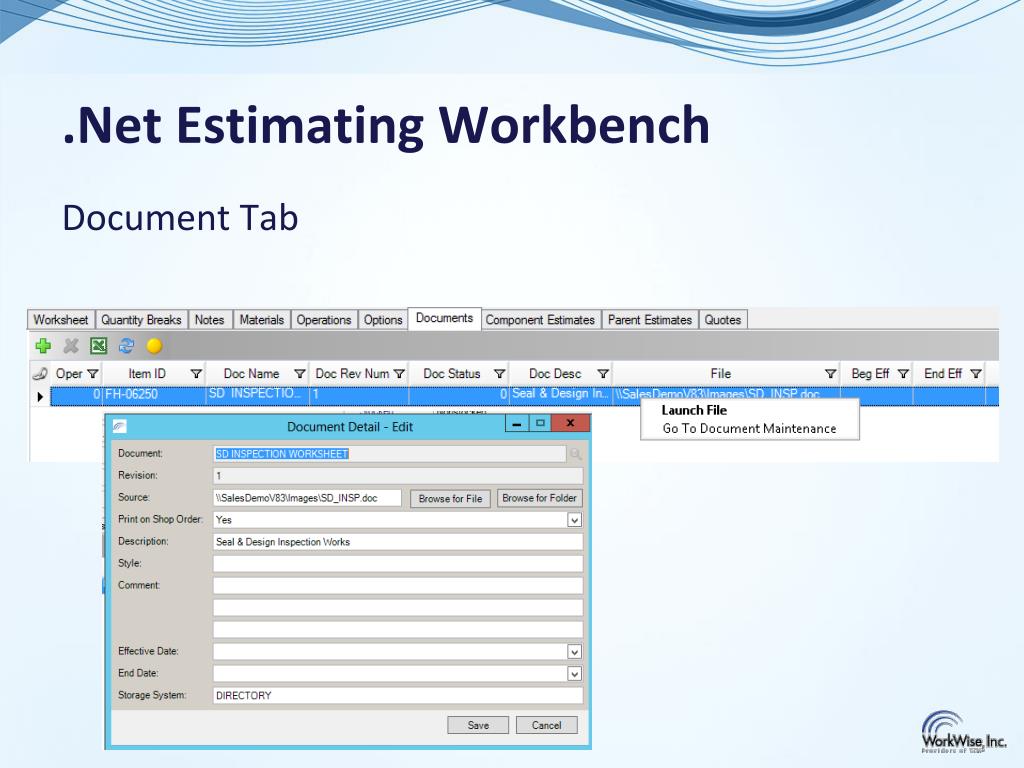Open the Component Estimates tab

coord(540,320)
